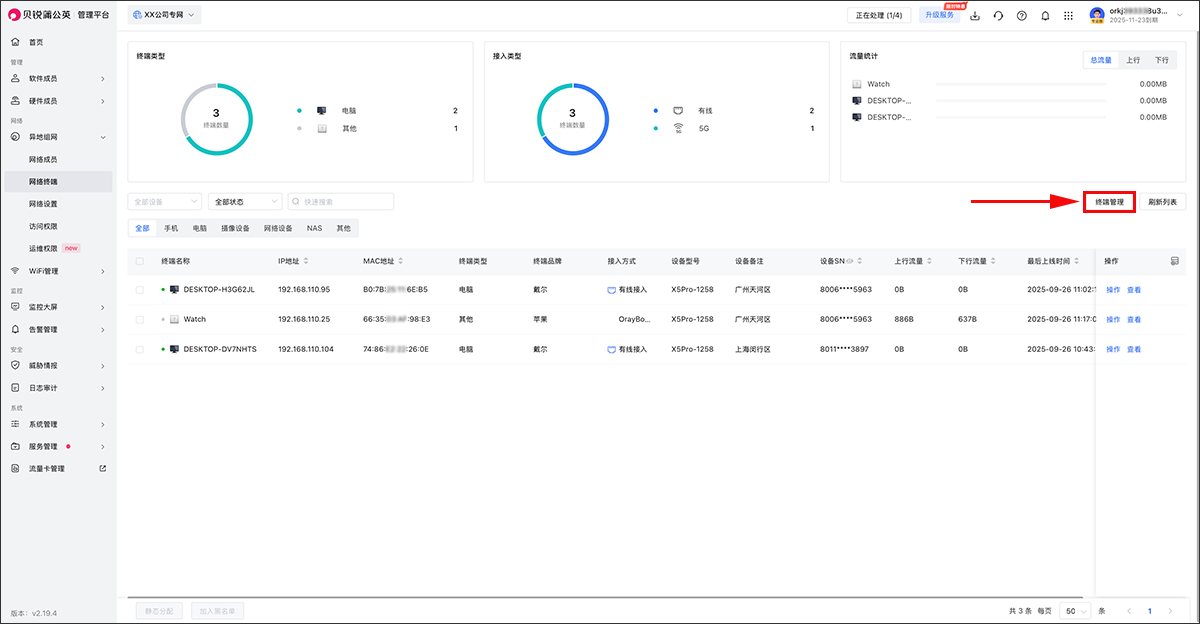Switch to the 摄像设备 tab
The width and height of the screenshot is (1200, 624).
click(236, 228)
